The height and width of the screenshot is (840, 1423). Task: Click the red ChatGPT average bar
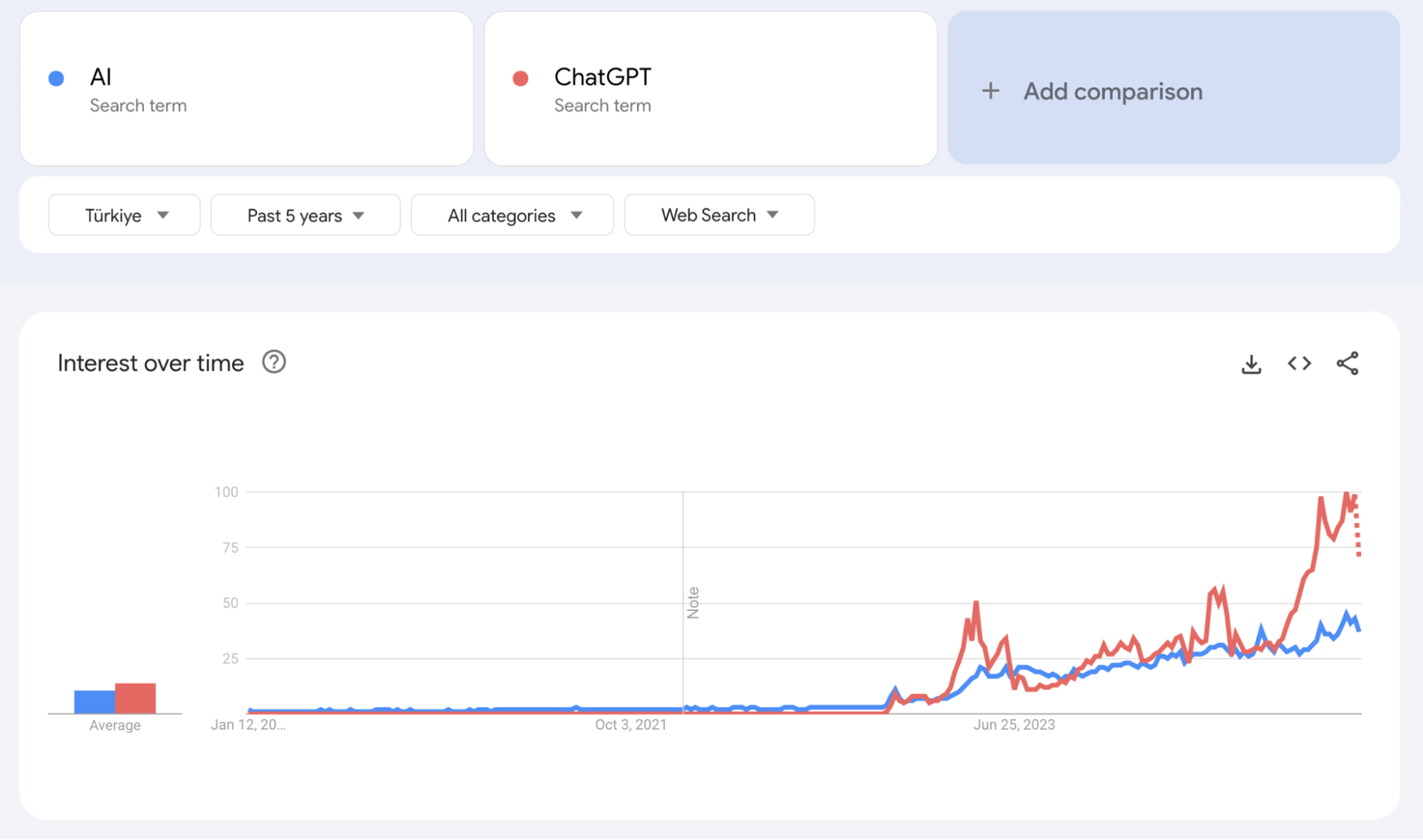(x=135, y=698)
